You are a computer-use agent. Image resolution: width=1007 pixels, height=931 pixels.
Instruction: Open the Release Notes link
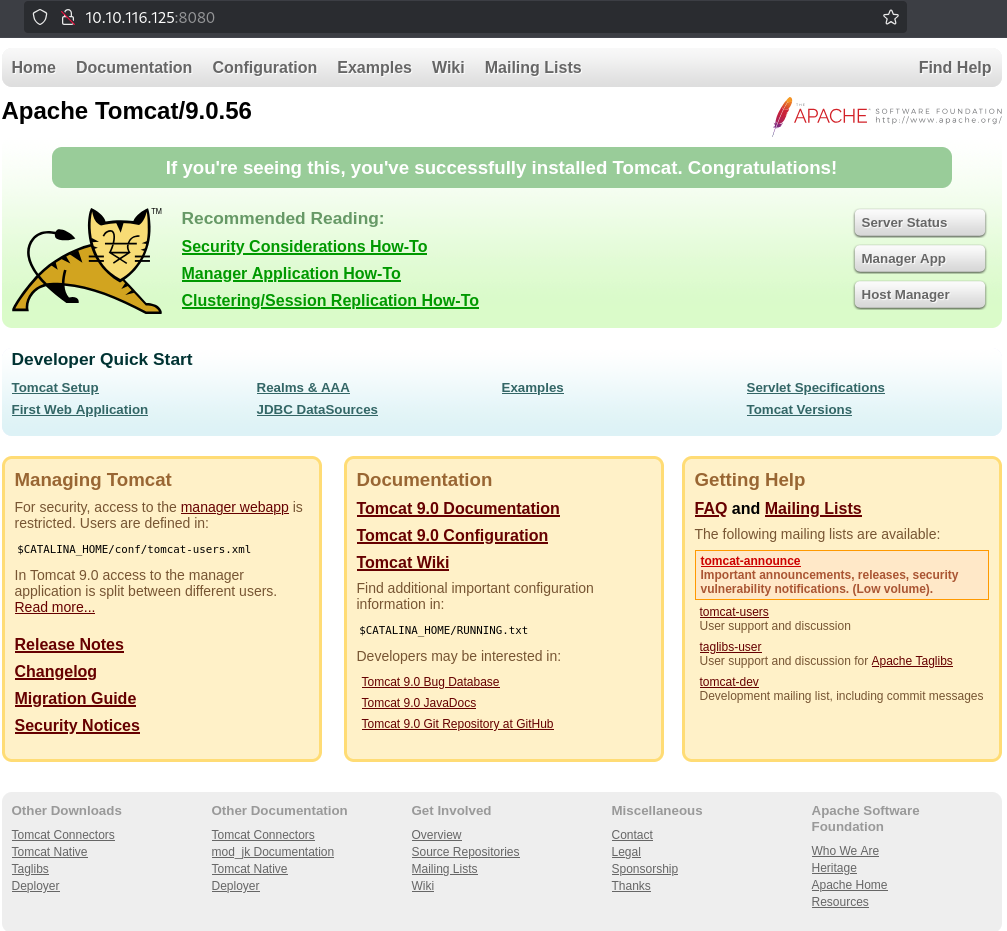click(x=69, y=645)
